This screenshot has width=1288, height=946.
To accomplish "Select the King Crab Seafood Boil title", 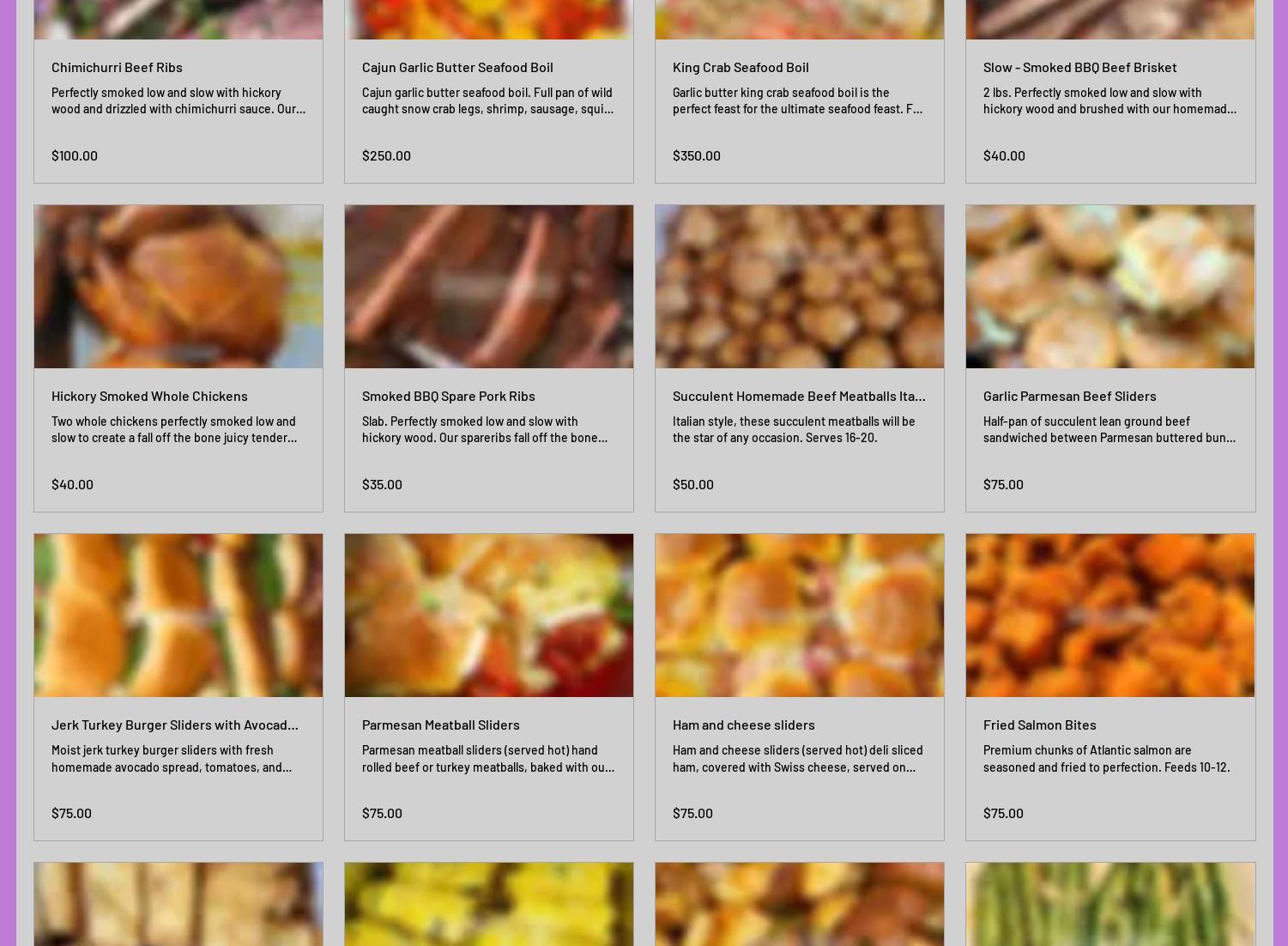I will pyautogui.click(x=741, y=67).
